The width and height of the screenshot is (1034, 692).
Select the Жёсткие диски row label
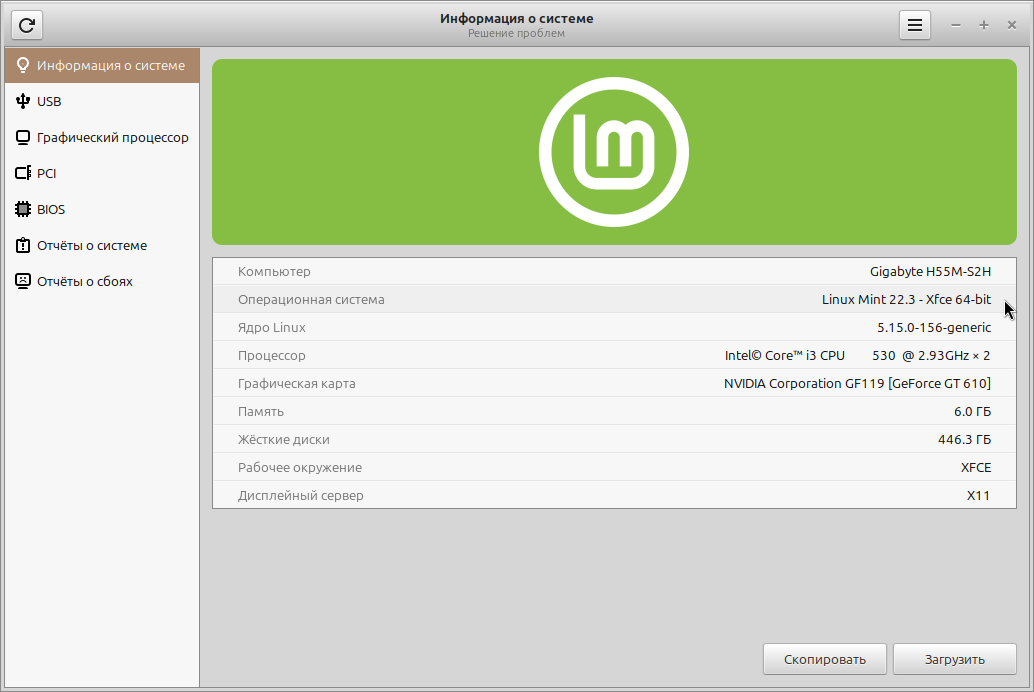(x=284, y=439)
